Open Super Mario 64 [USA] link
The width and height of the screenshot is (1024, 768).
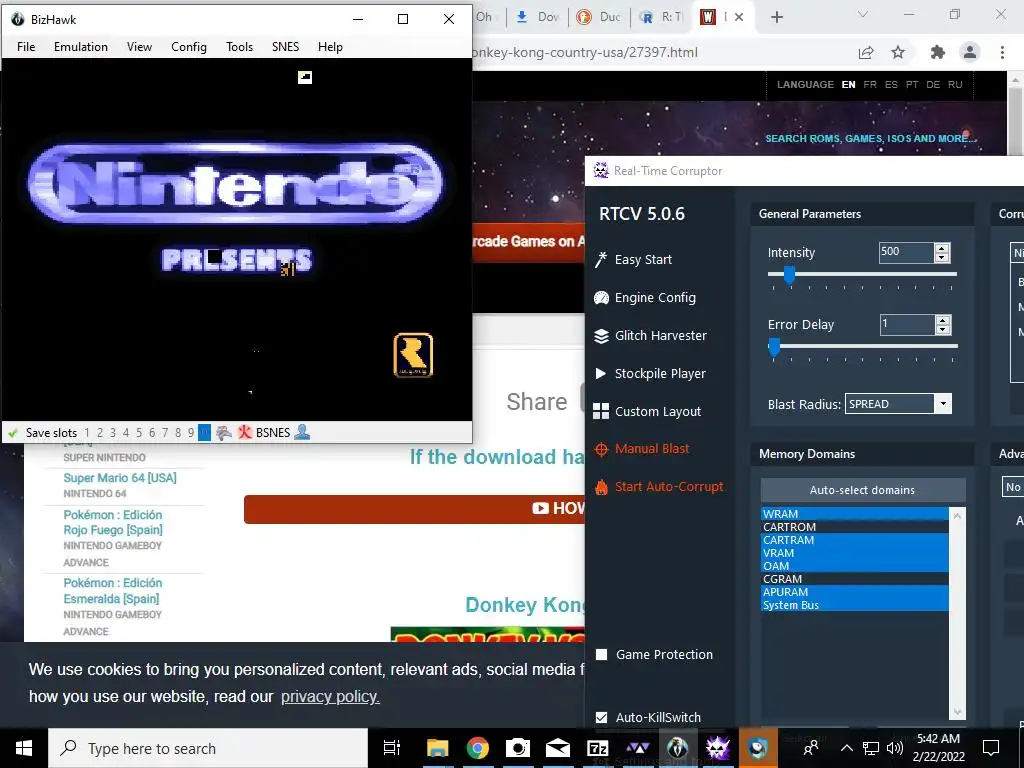120,478
